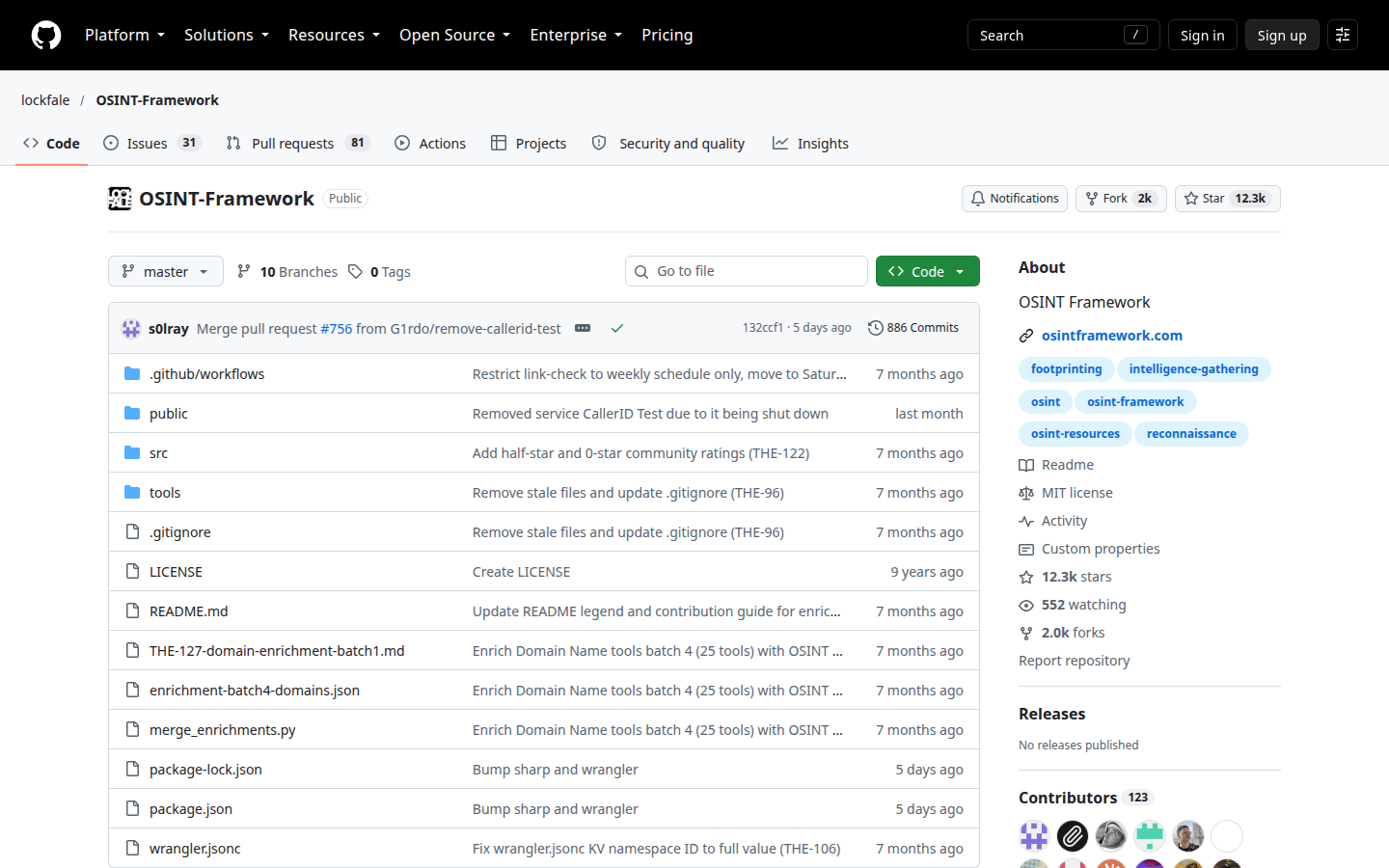The height and width of the screenshot is (868, 1389).
Task: Open commit history clock icon
Action: coord(876,328)
